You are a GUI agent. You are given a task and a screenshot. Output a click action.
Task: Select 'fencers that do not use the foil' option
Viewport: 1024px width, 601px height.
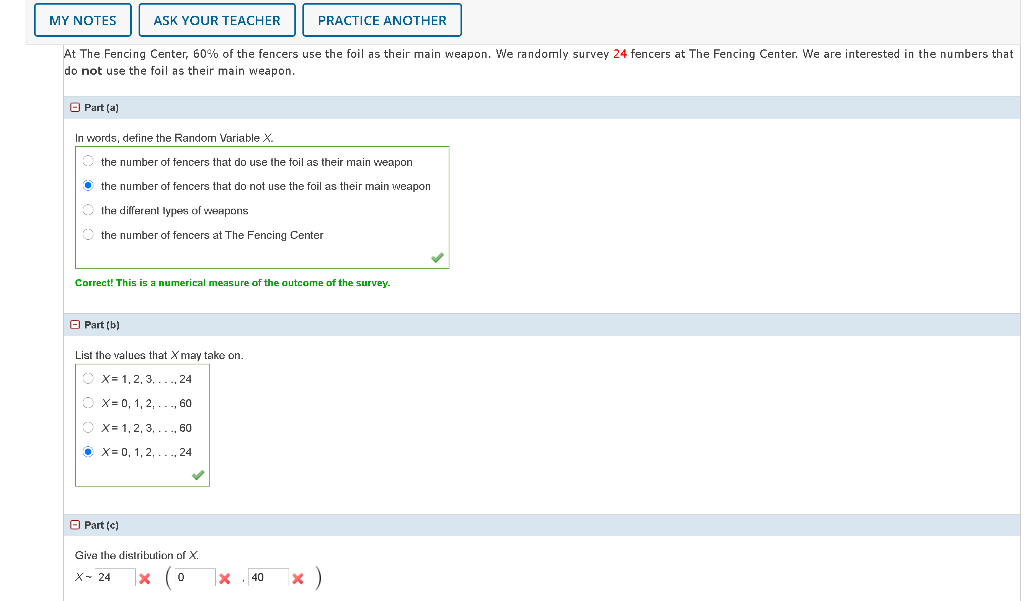(x=88, y=186)
